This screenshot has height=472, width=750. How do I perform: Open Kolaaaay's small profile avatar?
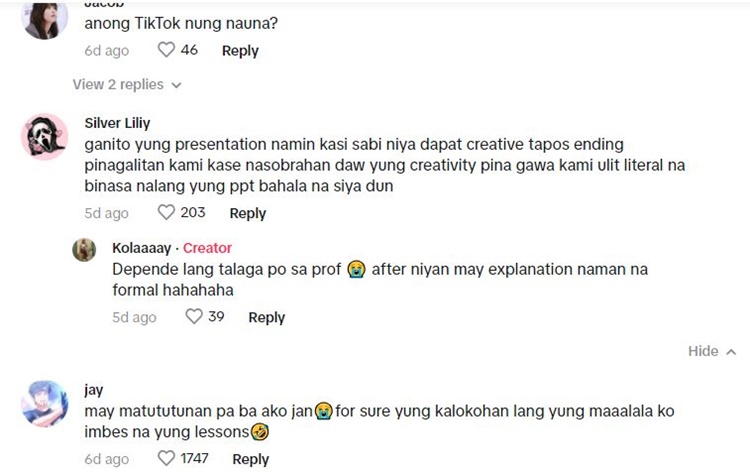(x=84, y=249)
